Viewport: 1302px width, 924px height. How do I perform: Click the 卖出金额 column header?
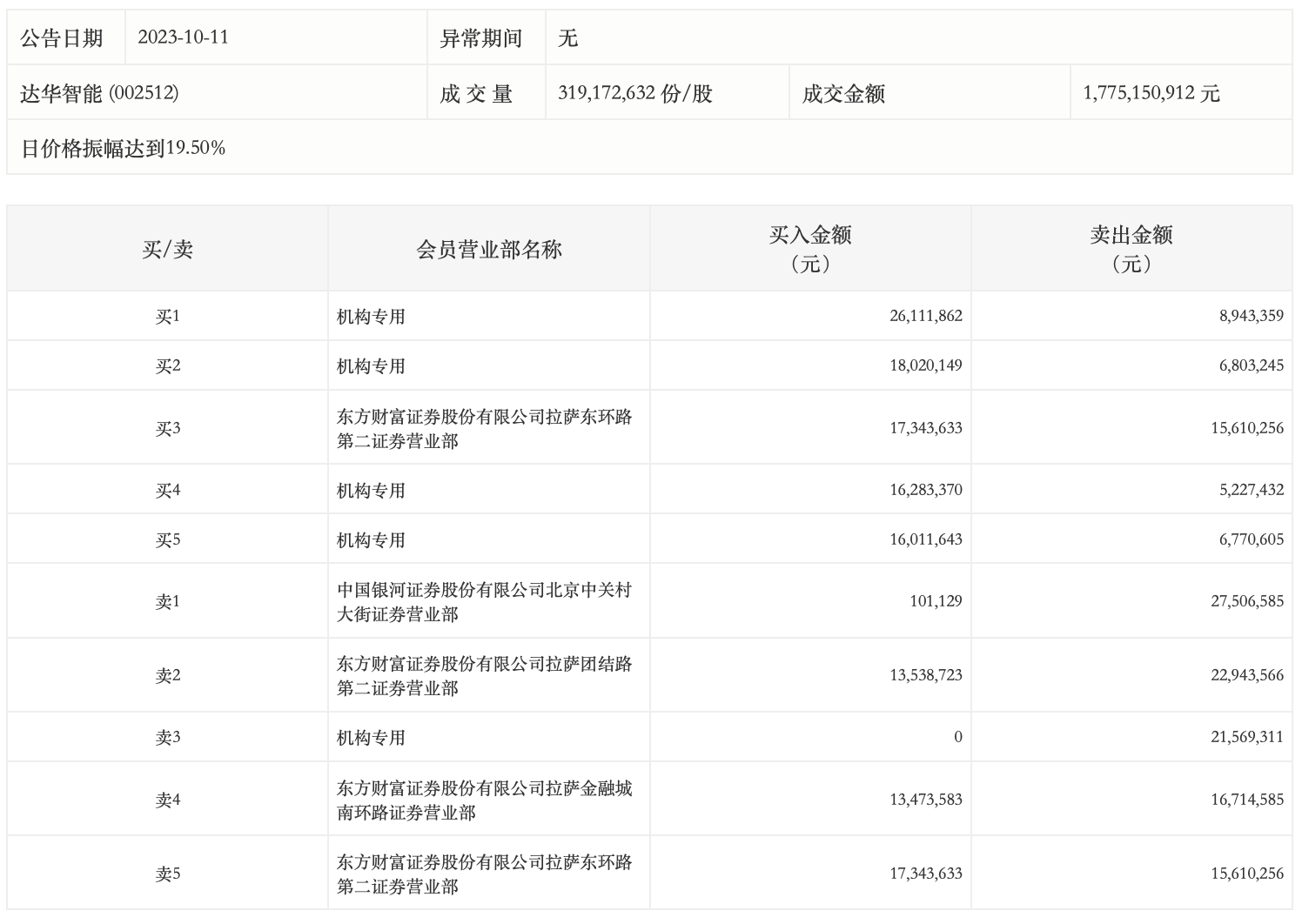tap(1131, 249)
